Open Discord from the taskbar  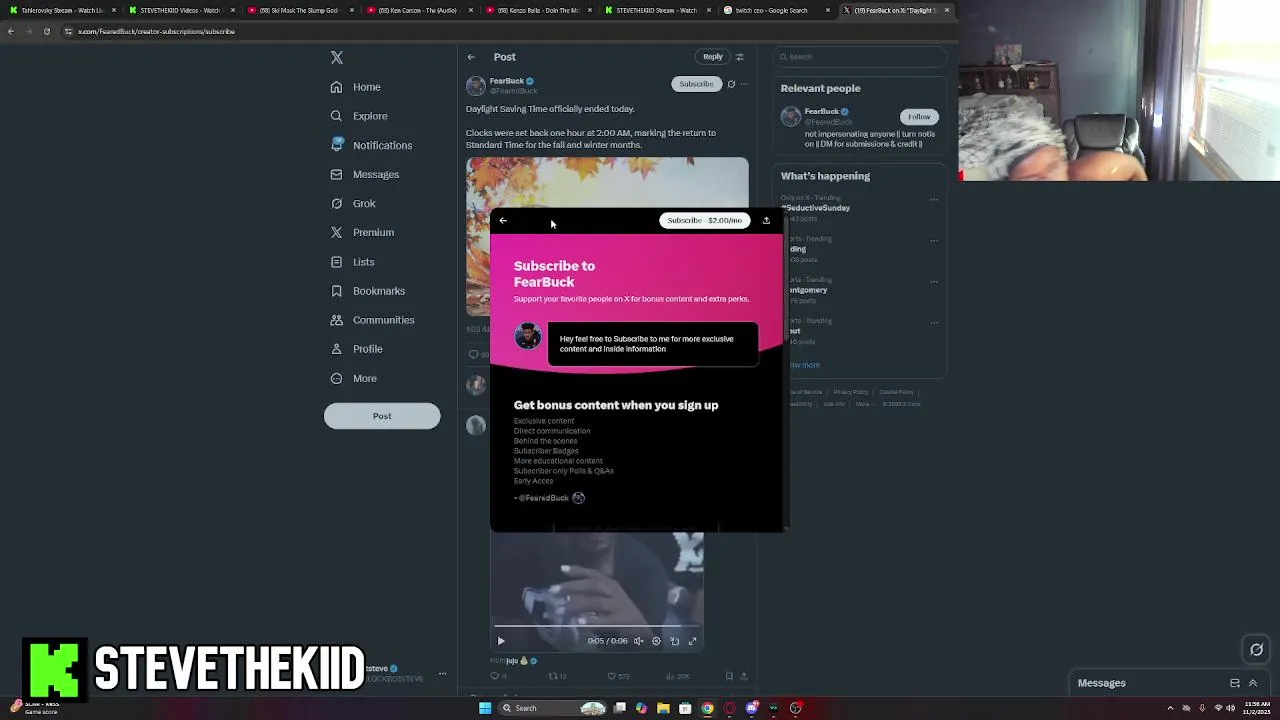pos(751,708)
